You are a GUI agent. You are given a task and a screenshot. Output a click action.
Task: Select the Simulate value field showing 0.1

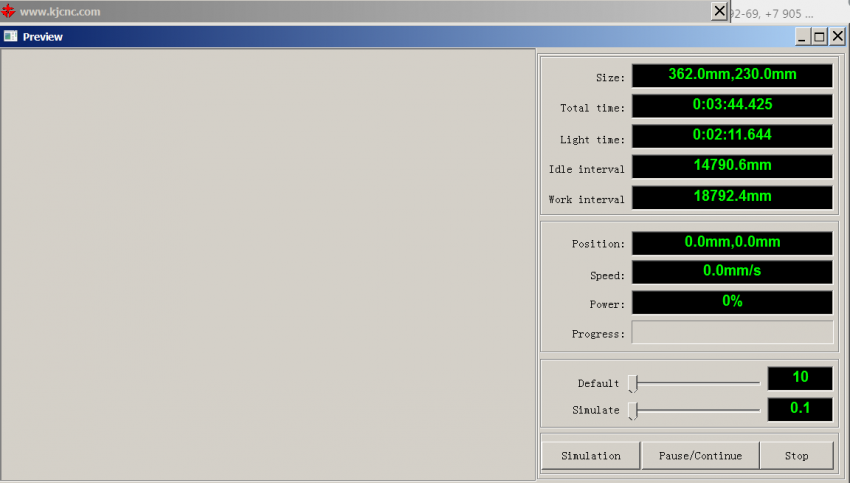800,409
